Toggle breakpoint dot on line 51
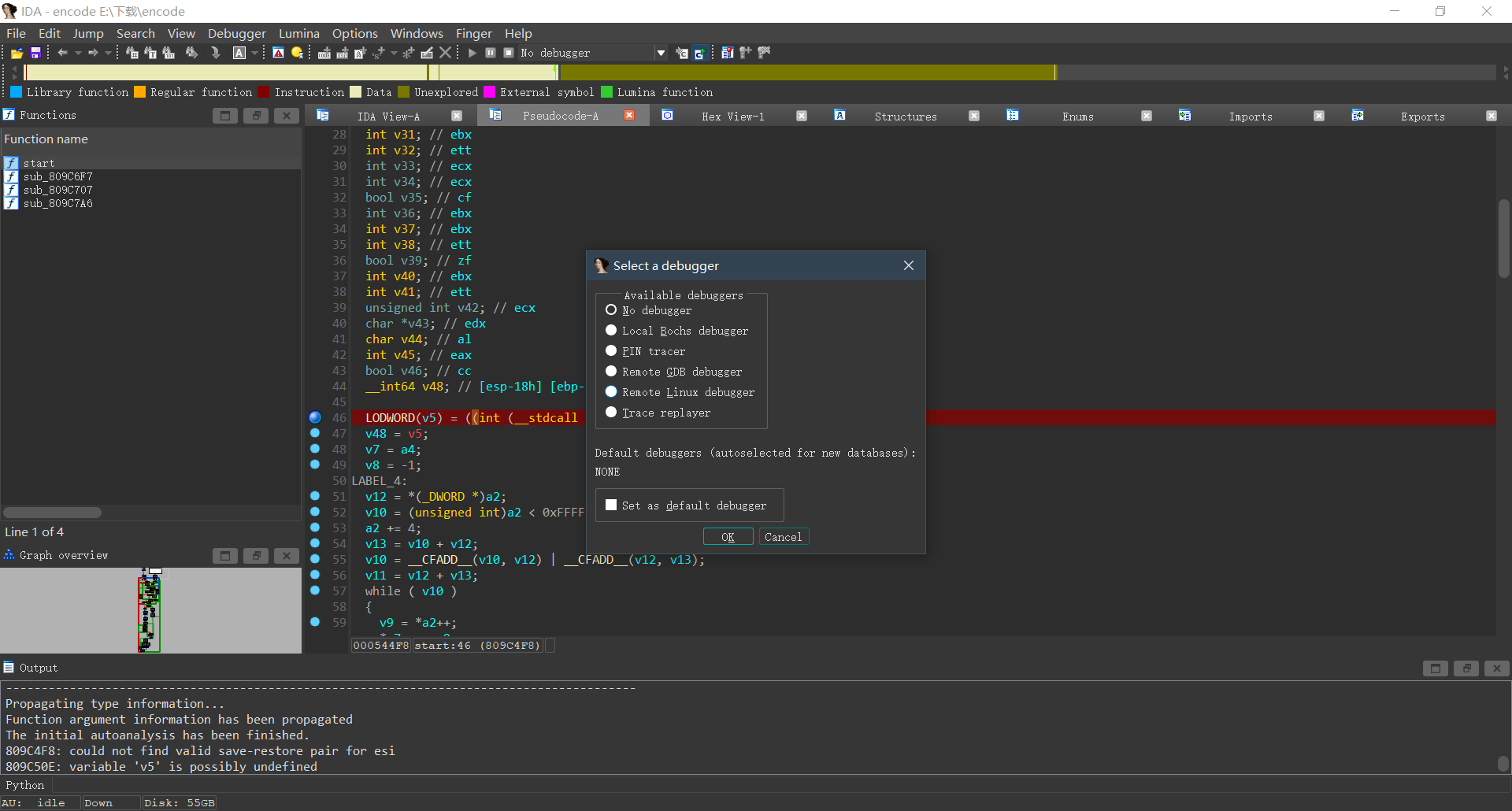This screenshot has width=1512, height=811. [315, 496]
